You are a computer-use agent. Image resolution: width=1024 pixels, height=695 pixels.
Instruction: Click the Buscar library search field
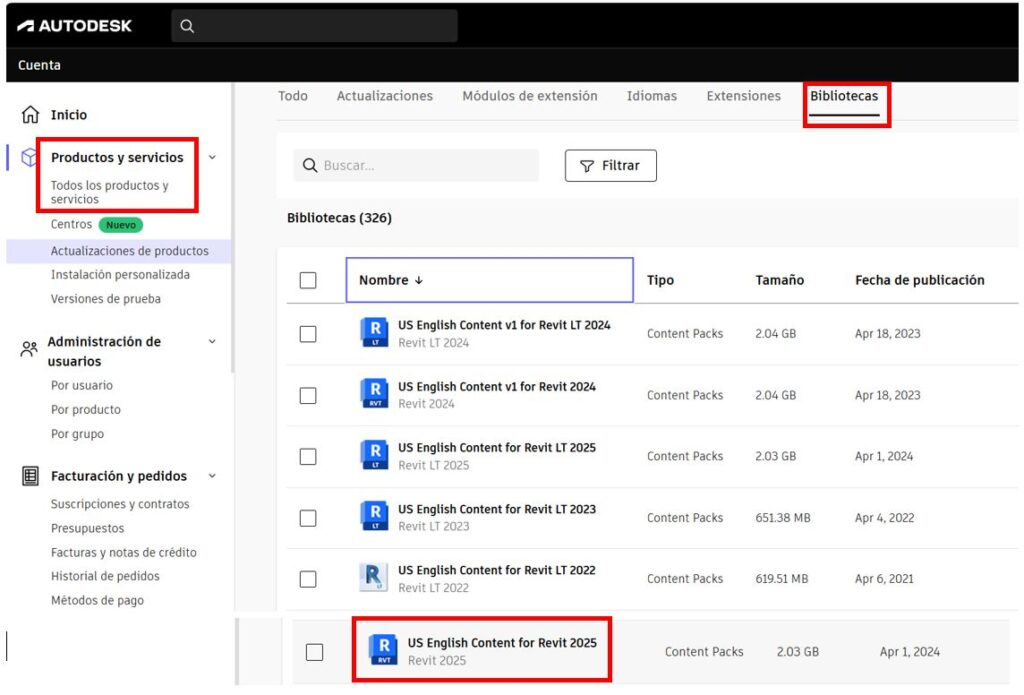(x=416, y=165)
